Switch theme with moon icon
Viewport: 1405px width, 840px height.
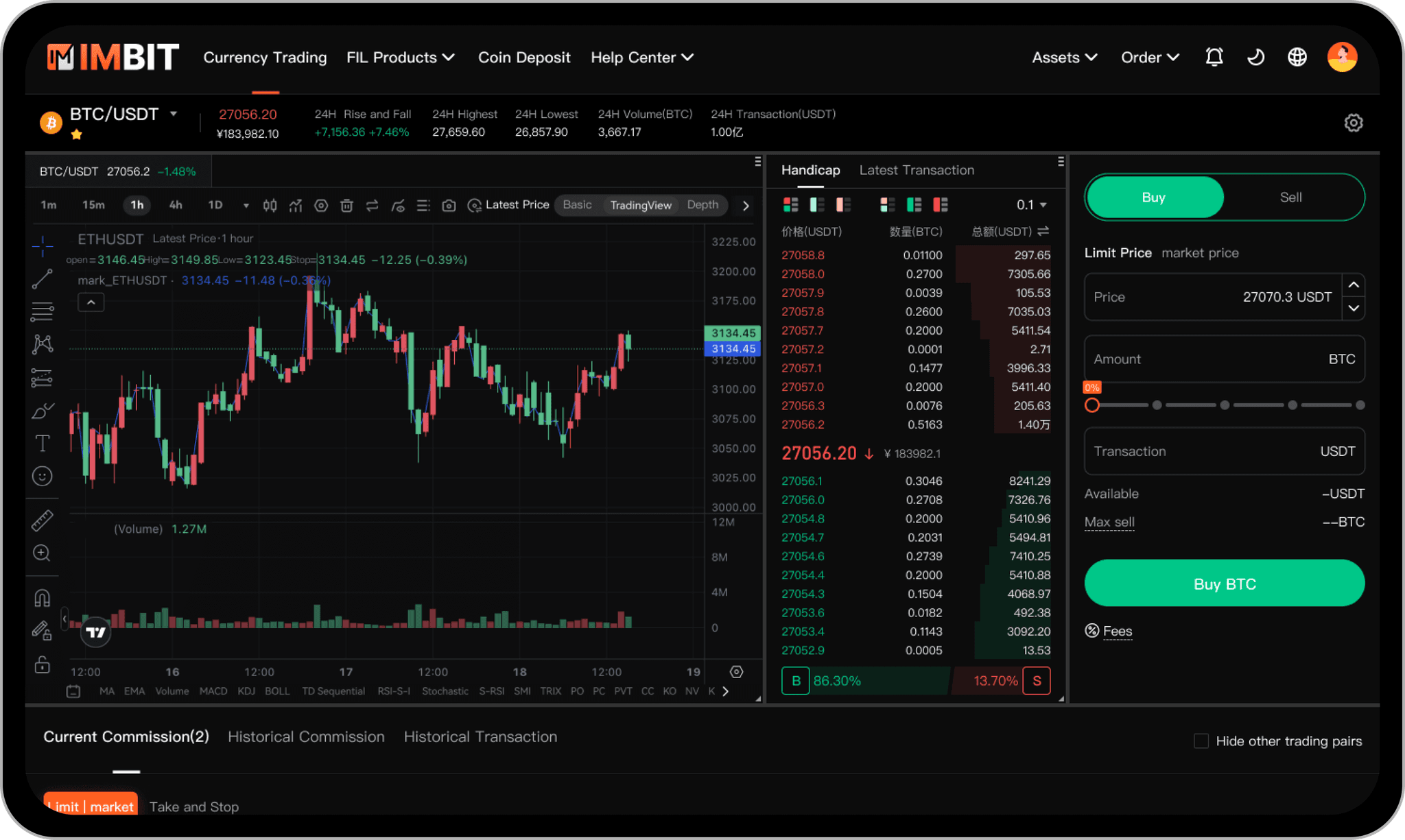pos(1255,57)
